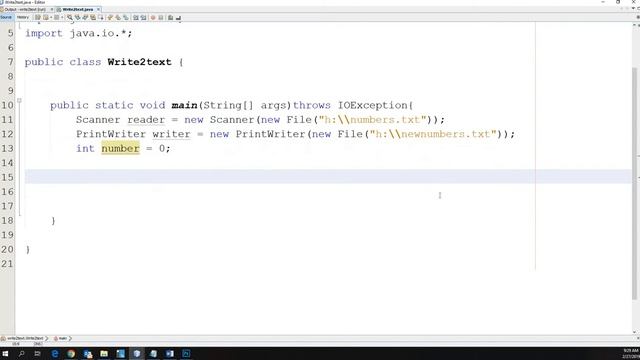640x360 pixels.
Task: Click the class name Write2text
Action: tap(140, 62)
